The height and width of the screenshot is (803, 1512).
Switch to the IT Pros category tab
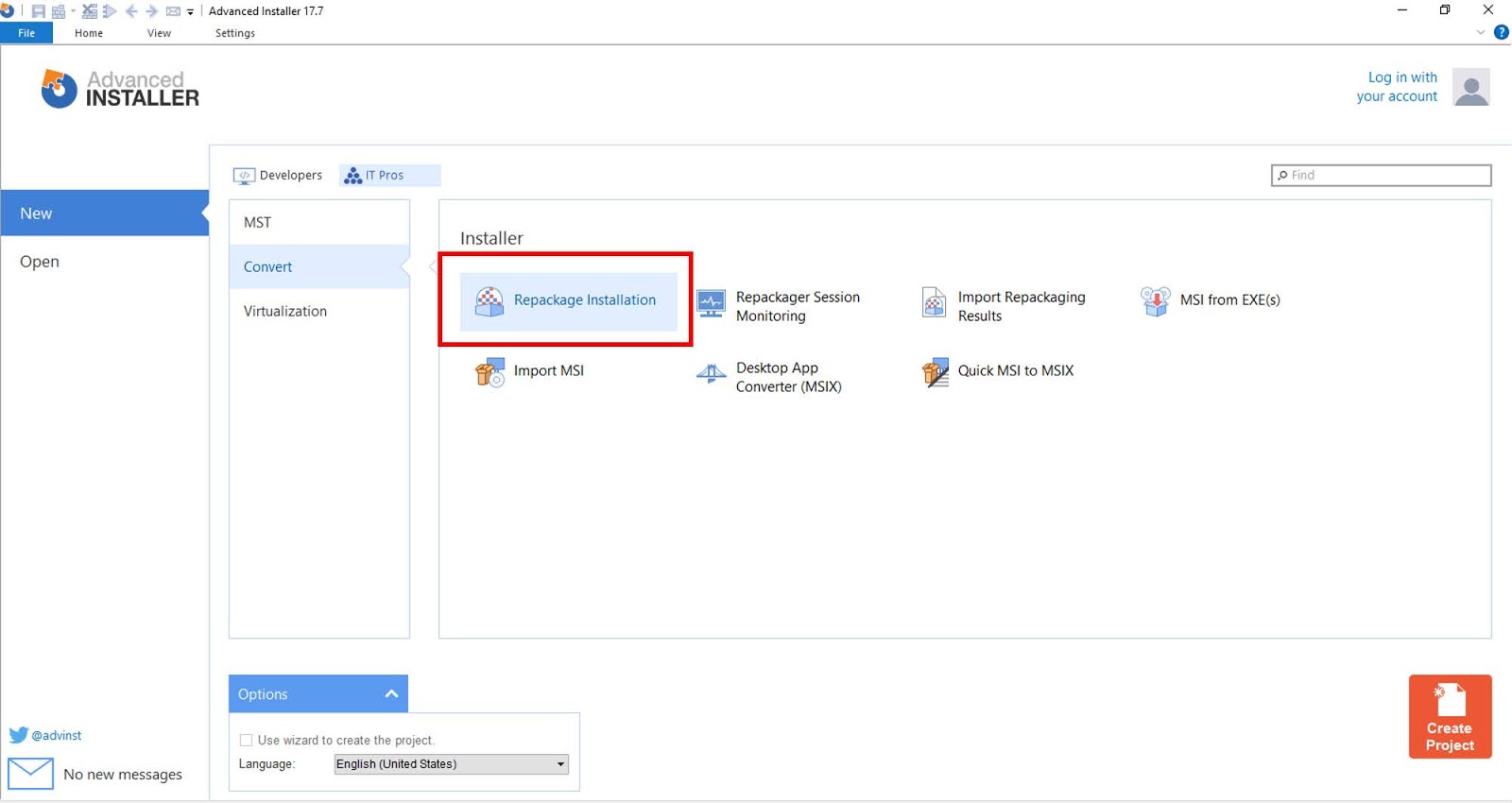click(389, 175)
